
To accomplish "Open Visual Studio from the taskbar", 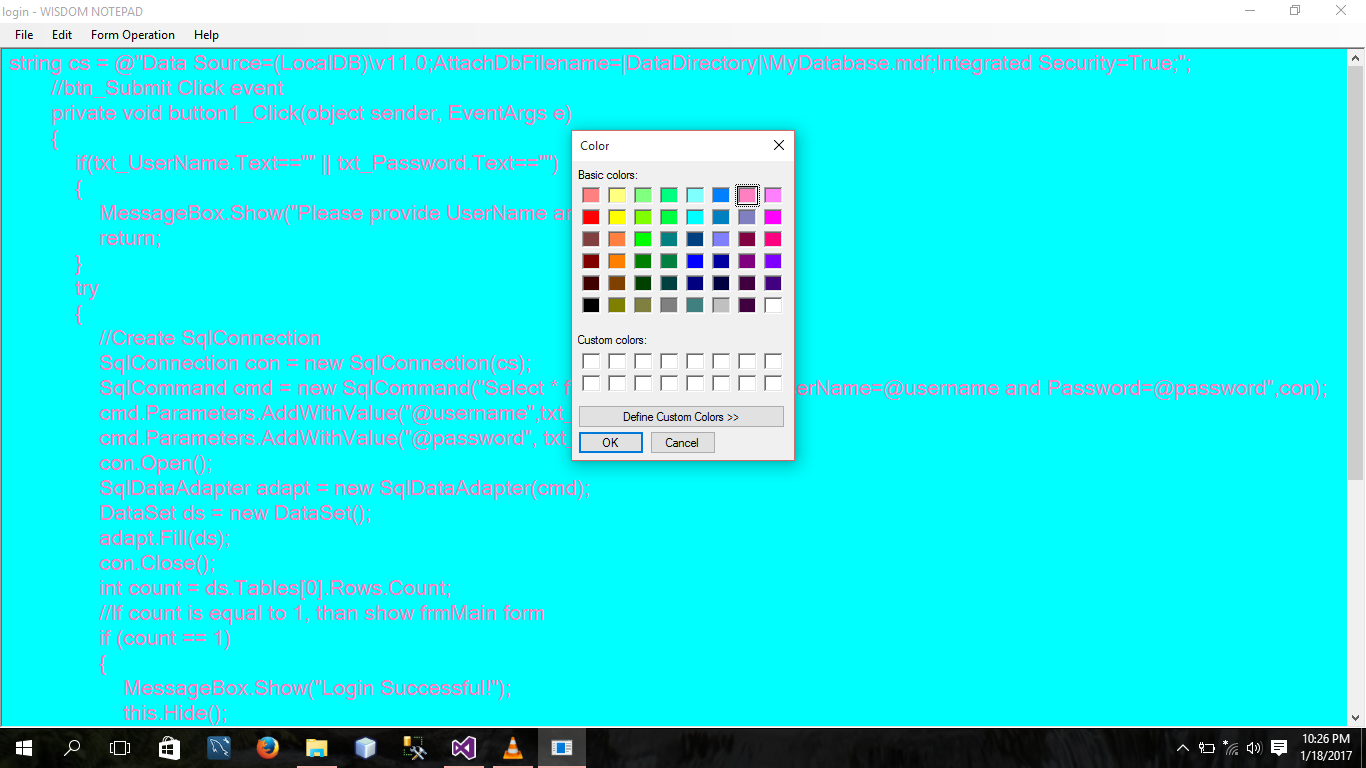I will [463, 747].
